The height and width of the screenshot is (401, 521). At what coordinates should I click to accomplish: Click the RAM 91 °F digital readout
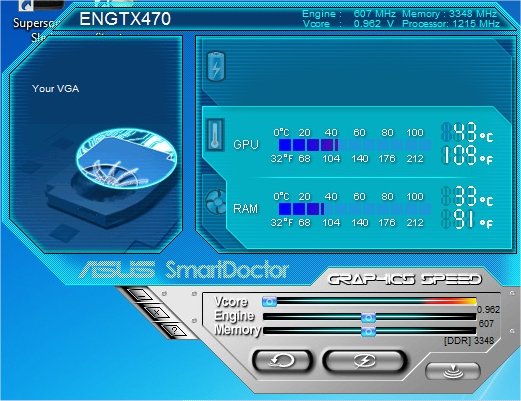click(467, 219)
